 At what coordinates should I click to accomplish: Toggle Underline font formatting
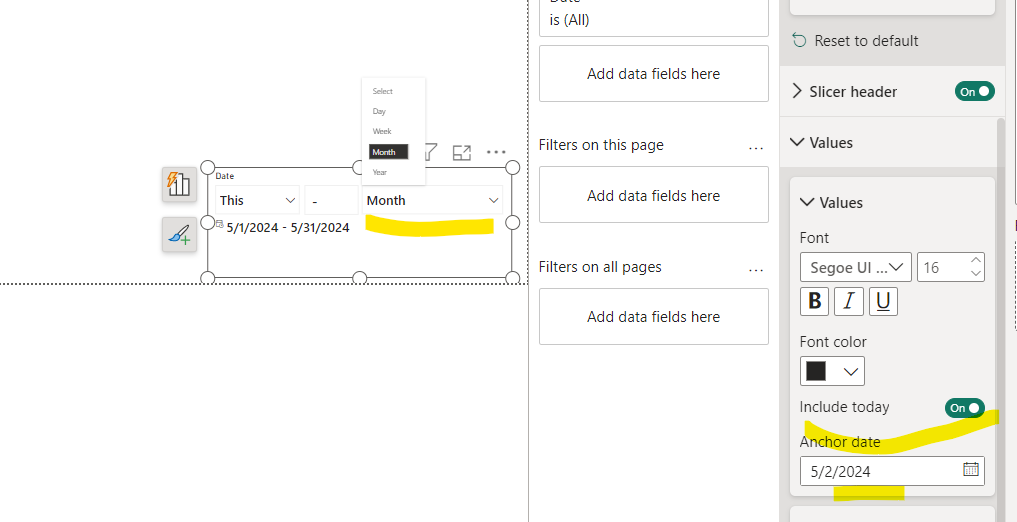click(883, 302)
